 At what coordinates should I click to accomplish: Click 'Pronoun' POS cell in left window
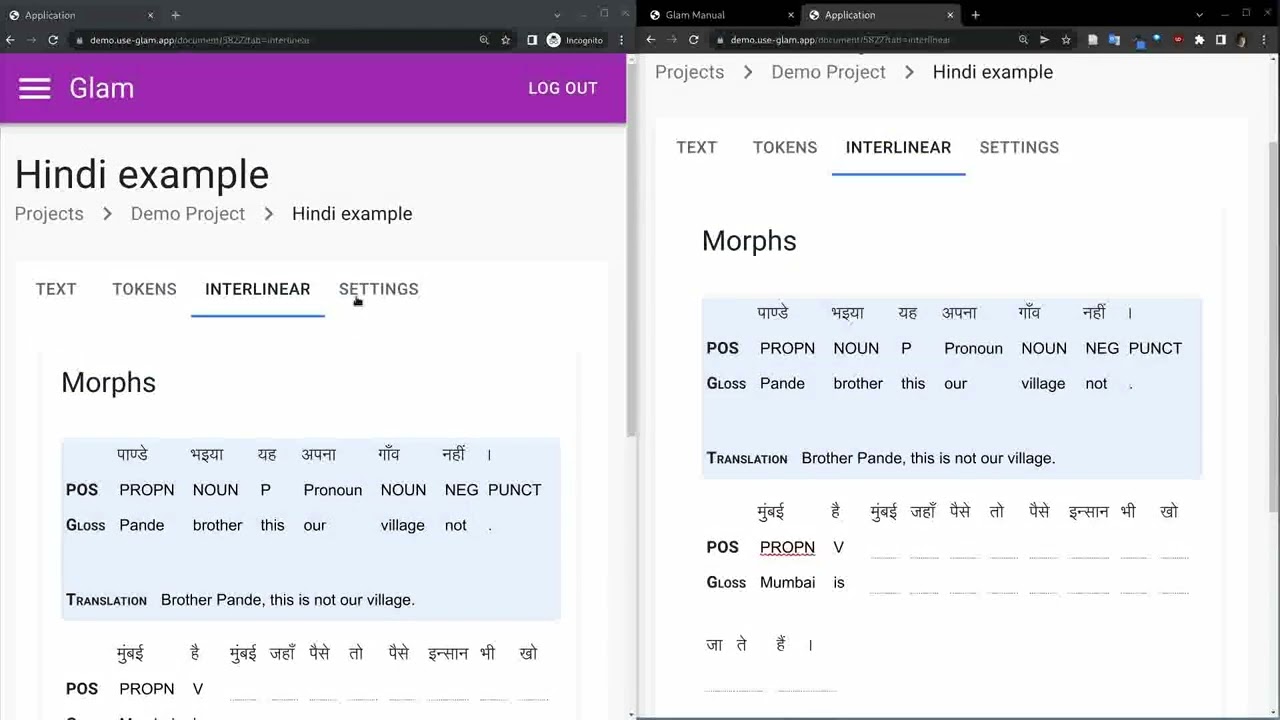[333, 490]
